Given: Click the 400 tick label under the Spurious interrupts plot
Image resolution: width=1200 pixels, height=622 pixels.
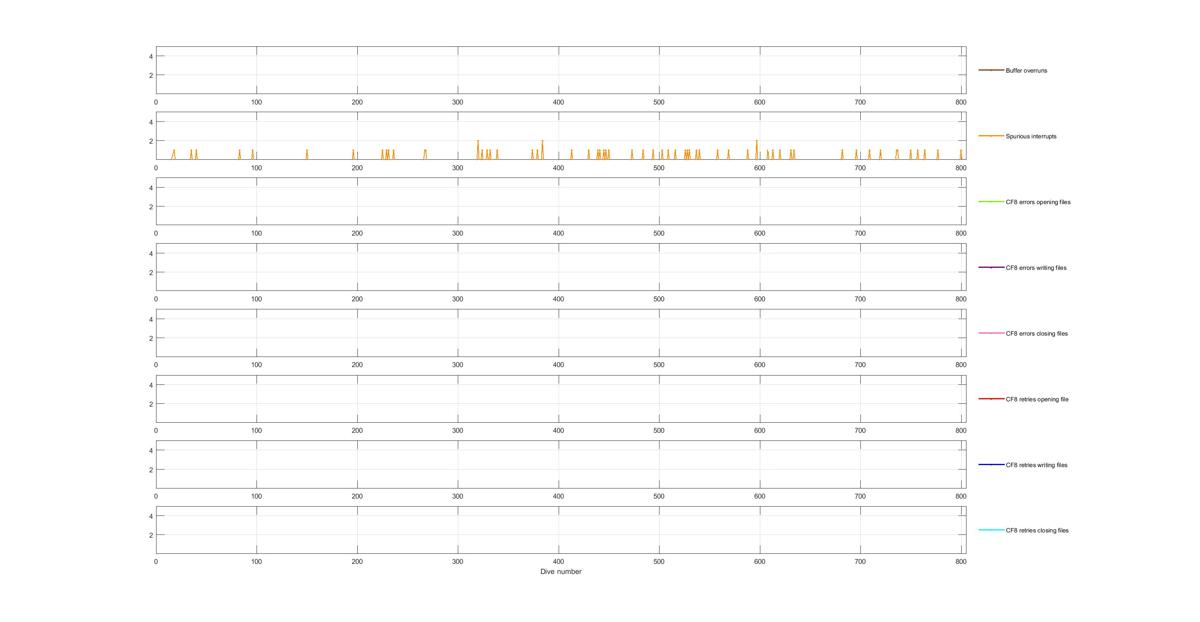Looking at the screenshot, I should 558,168.
